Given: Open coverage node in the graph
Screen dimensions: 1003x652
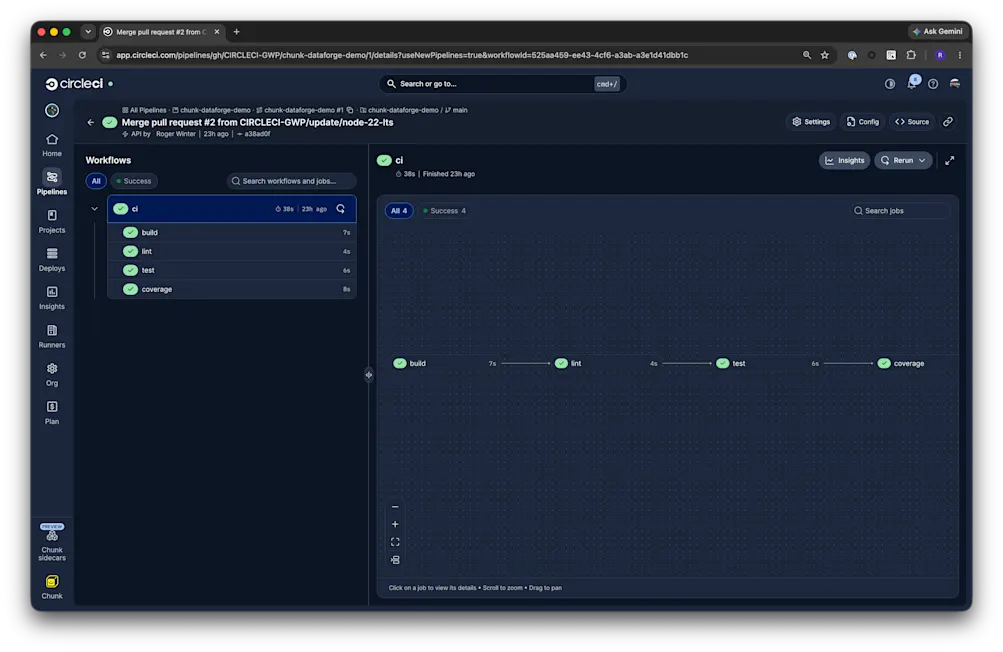Looking at the screenshot, I should point(916,363).
